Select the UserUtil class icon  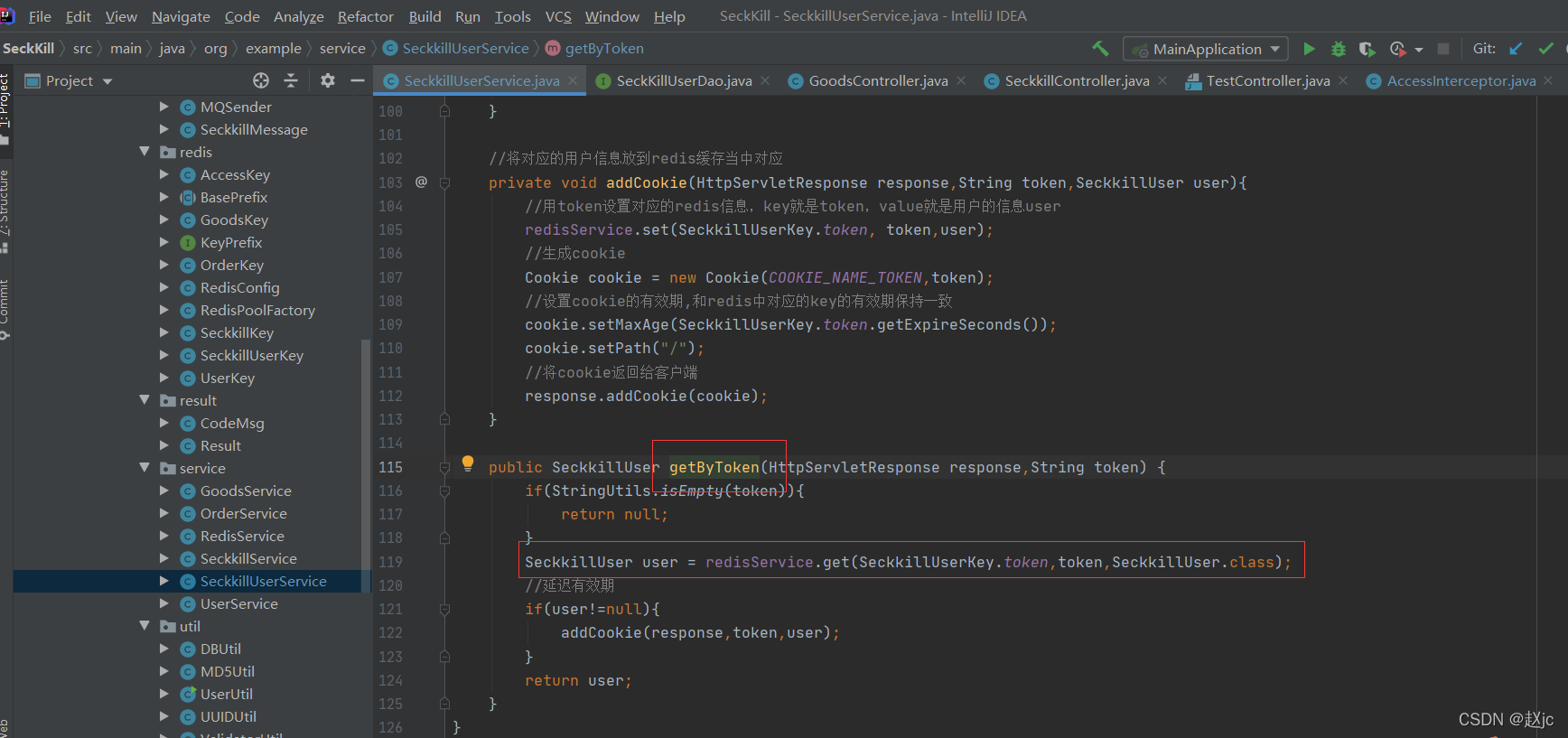[188, 695]
